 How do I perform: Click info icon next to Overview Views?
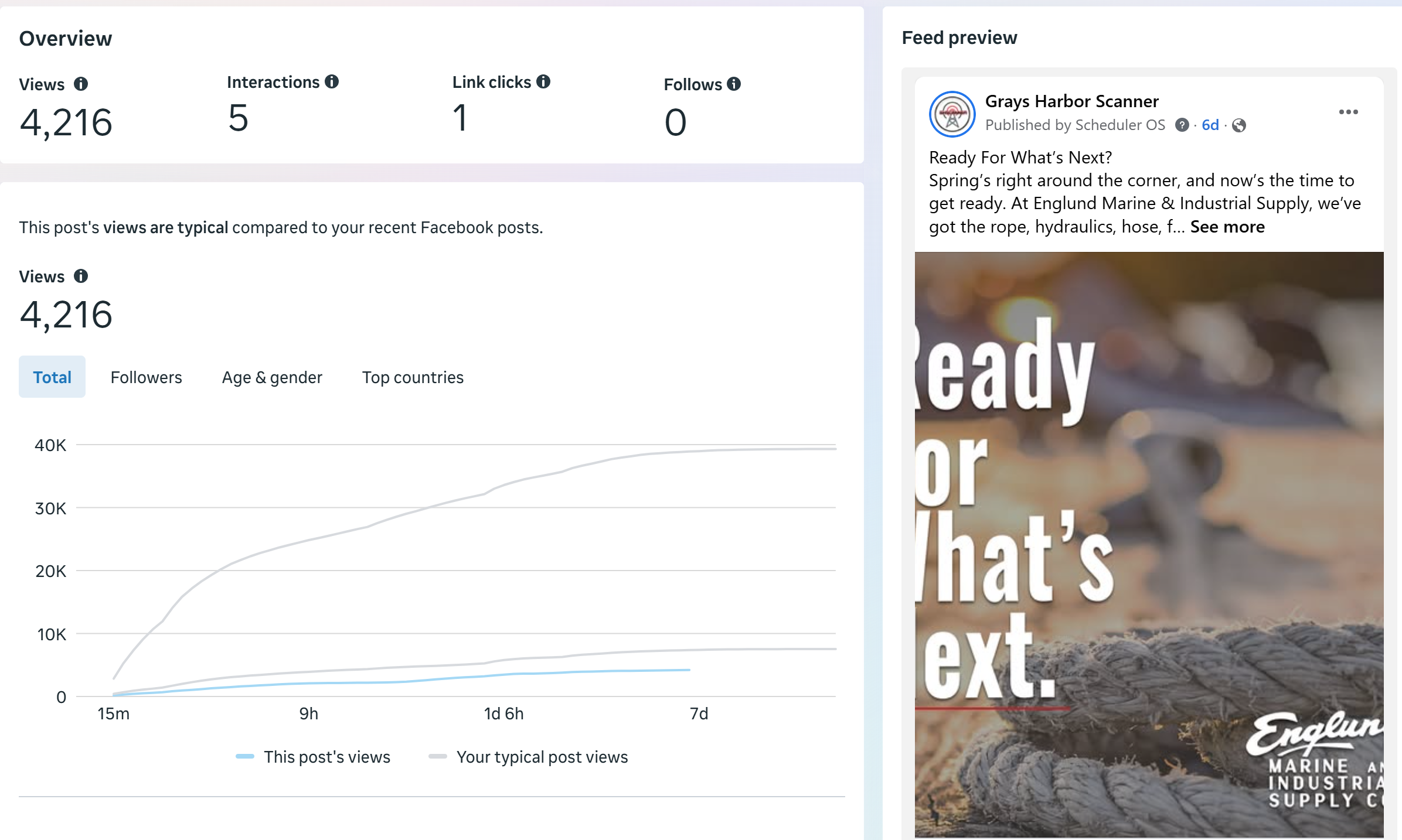(81, 84)
